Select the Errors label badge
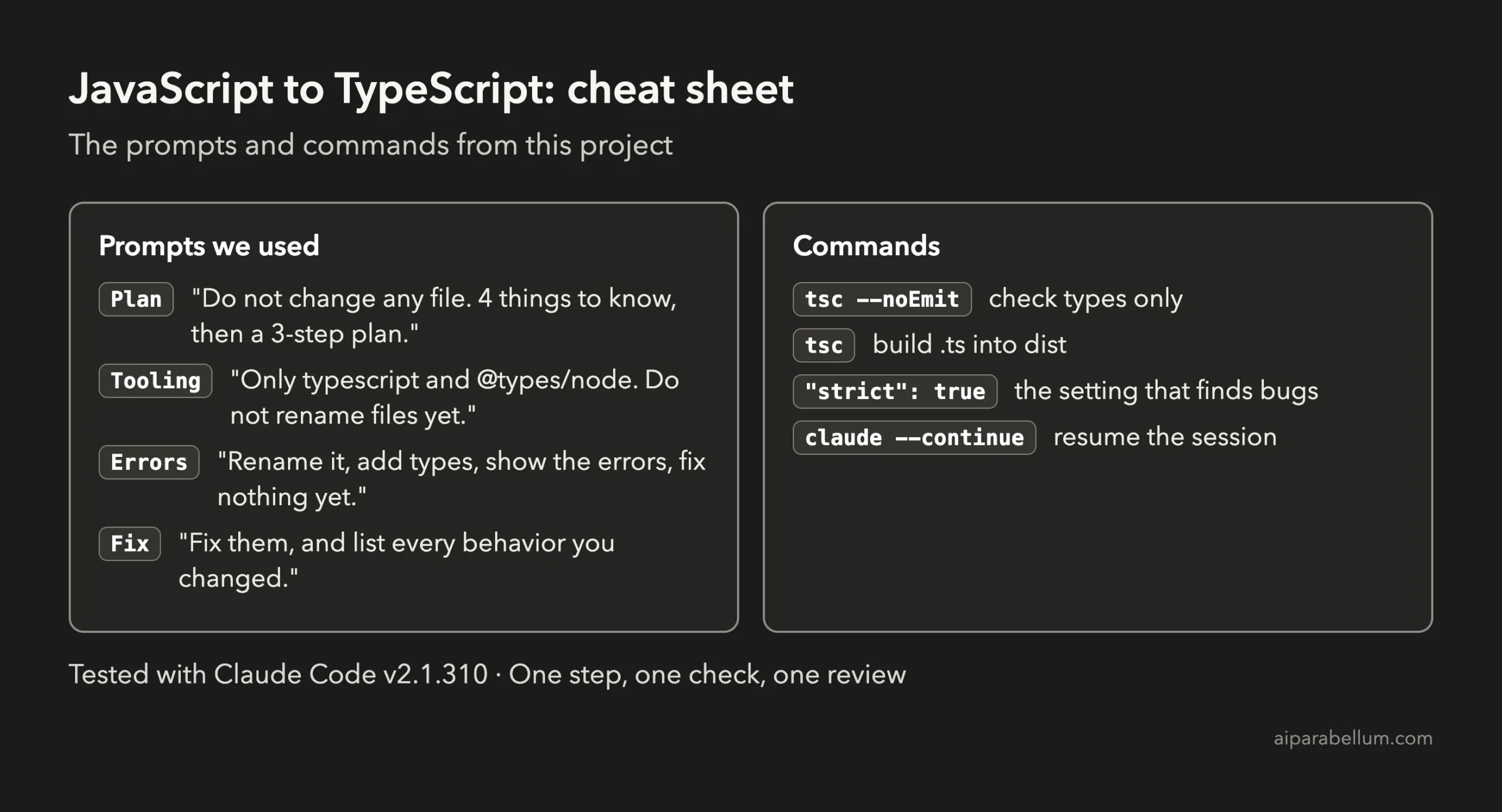The height and width of the screenshot is (812, 1502). (149, 462)
